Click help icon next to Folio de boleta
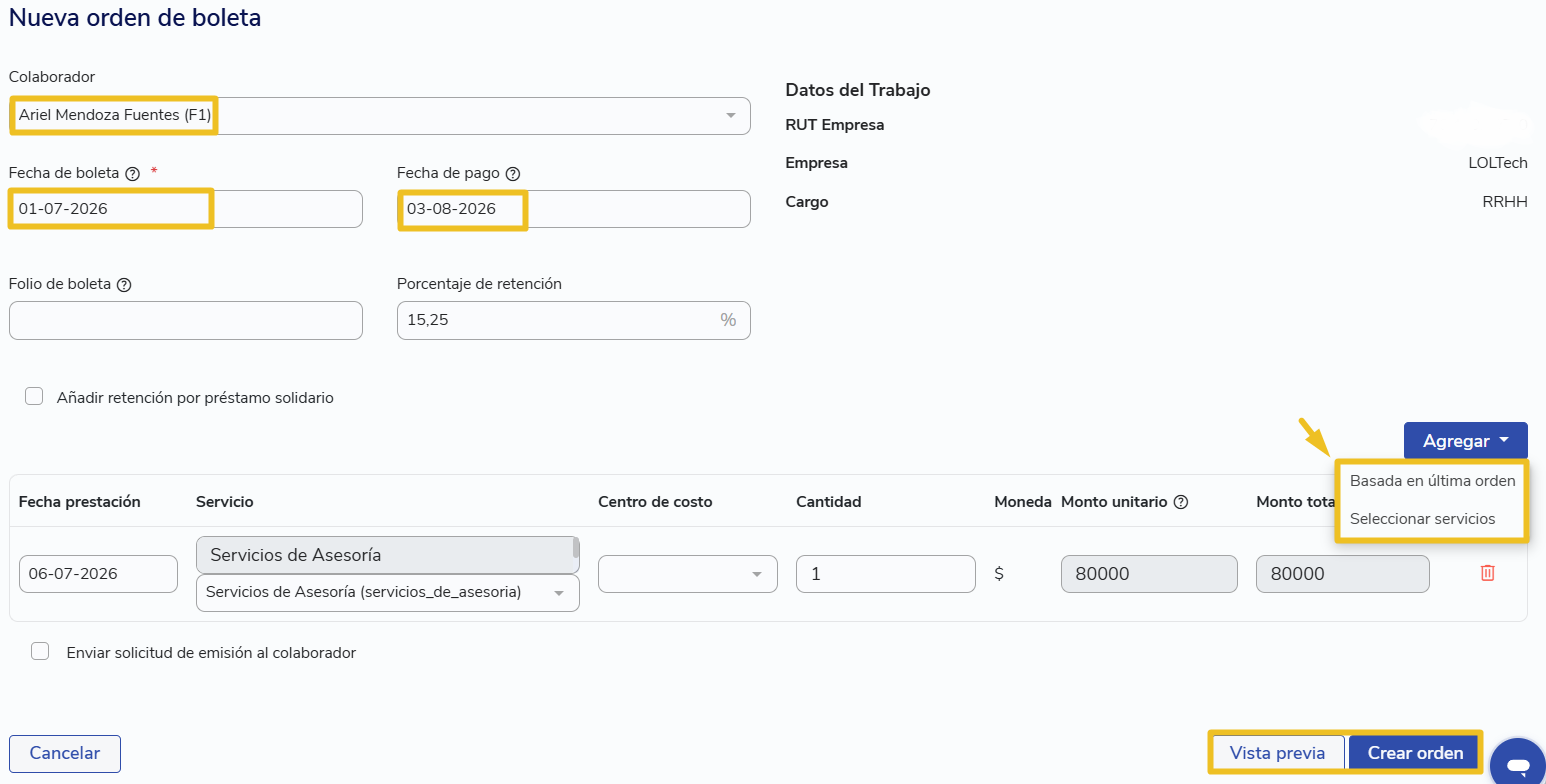 click(124, 284)
